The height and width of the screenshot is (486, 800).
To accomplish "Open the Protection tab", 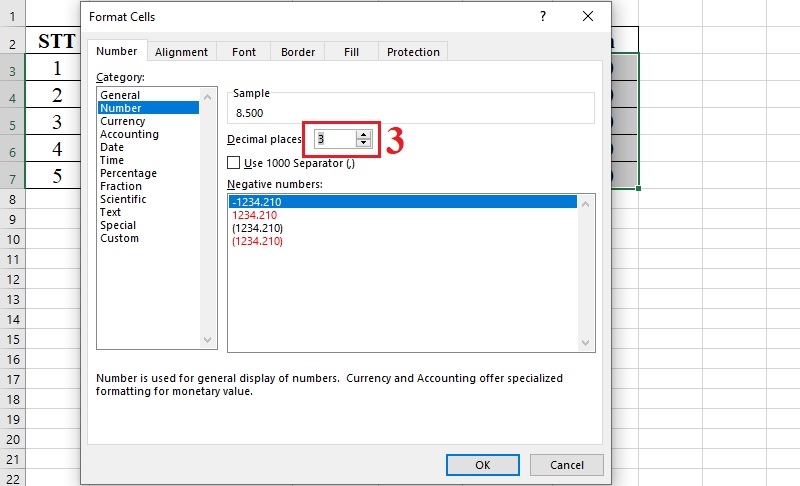I will pyautogui.click(x=413, y=52).
